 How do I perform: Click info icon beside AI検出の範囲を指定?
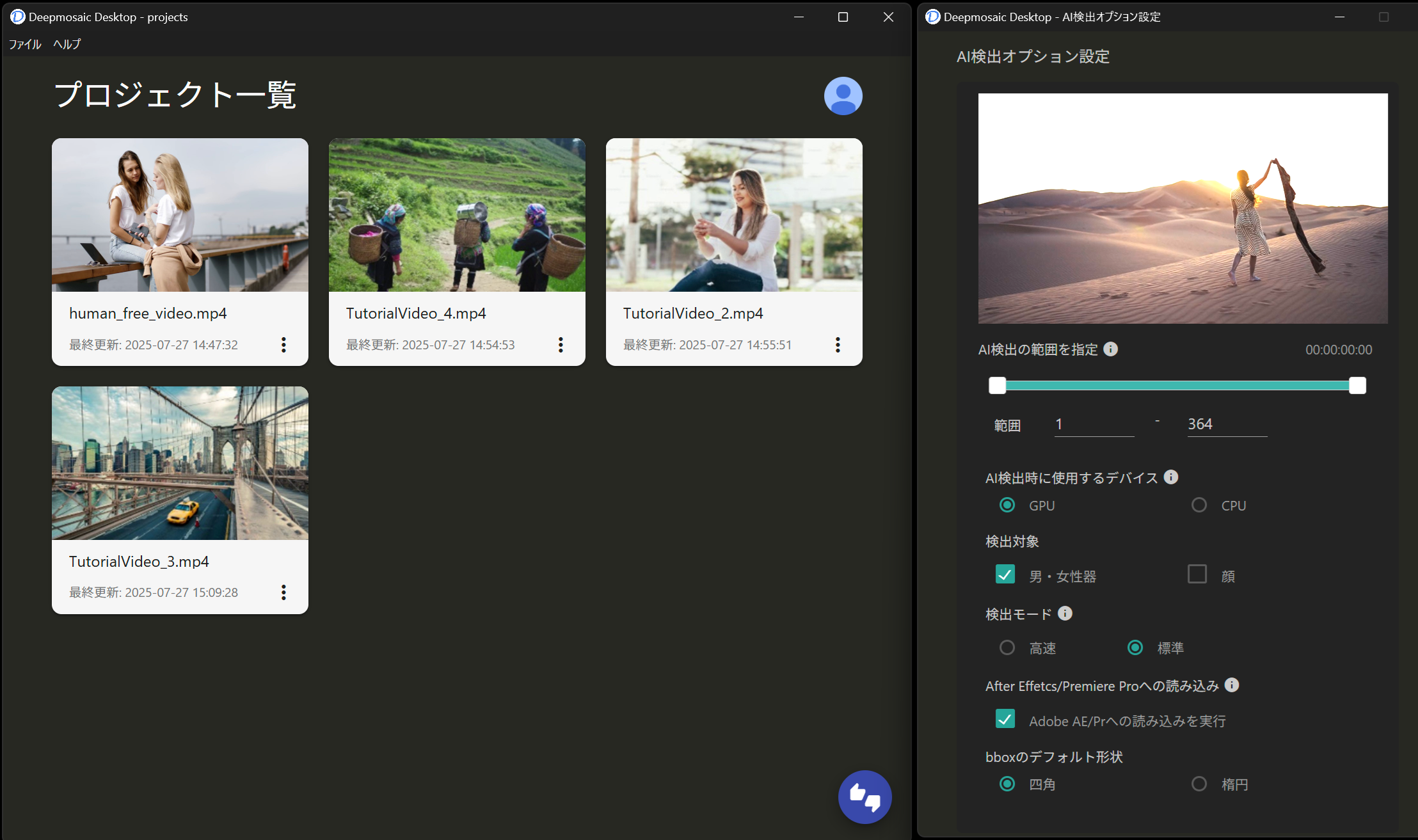coord(1111,349)
